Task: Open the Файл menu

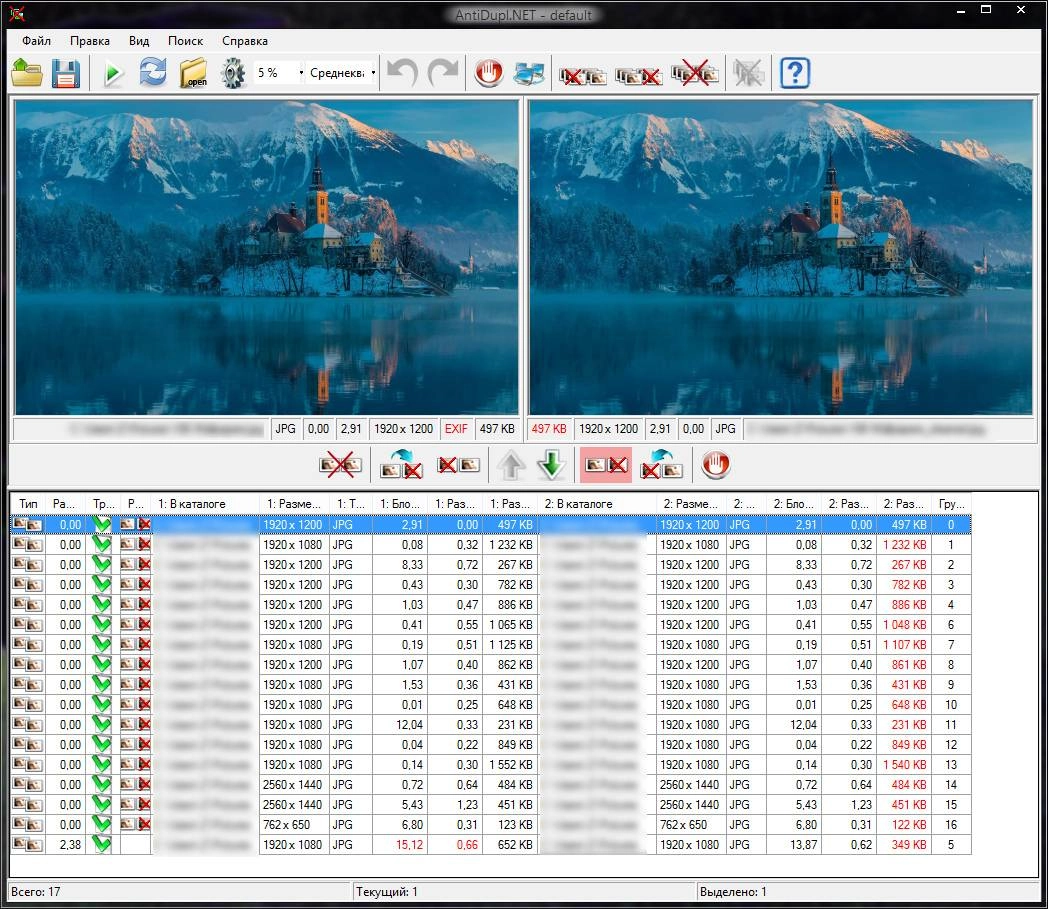Action: pyautogui.click(x=36, y=41)
